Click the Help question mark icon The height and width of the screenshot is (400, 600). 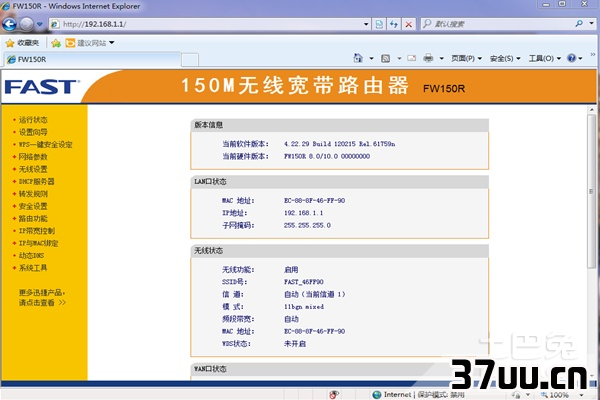[x=572, y=58]
